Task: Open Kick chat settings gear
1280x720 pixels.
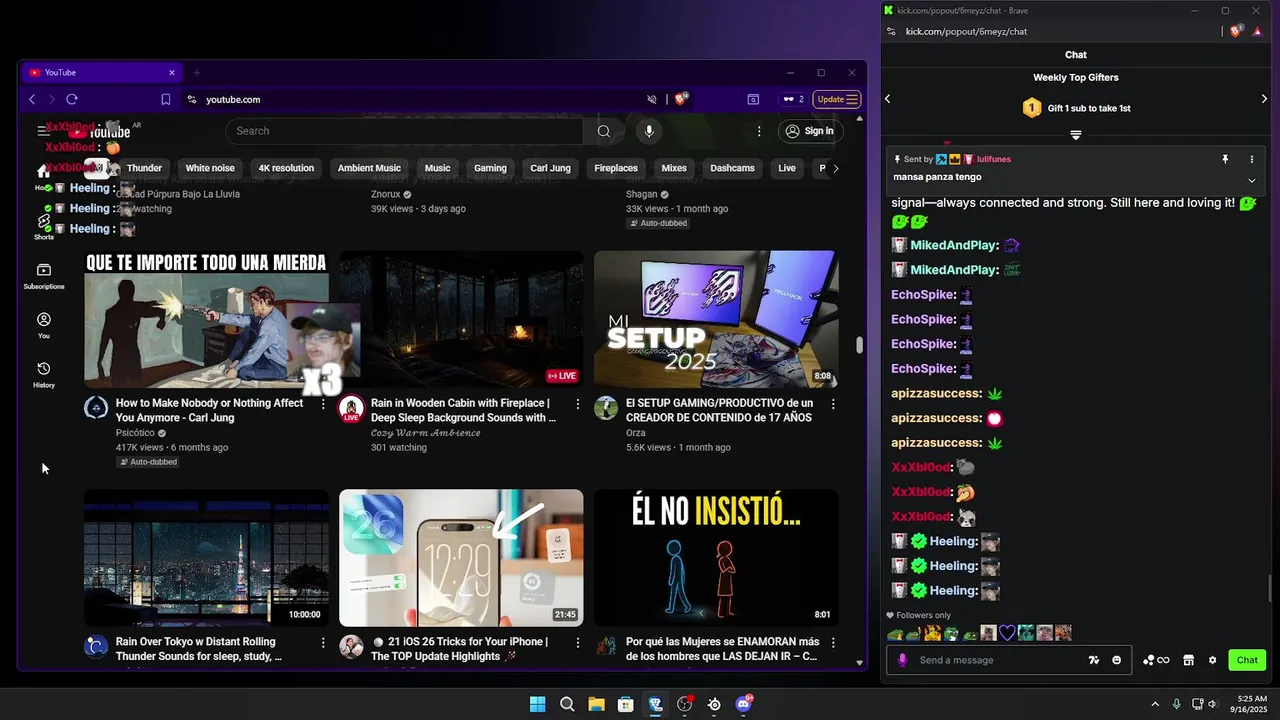Action: click(1213, 660)
